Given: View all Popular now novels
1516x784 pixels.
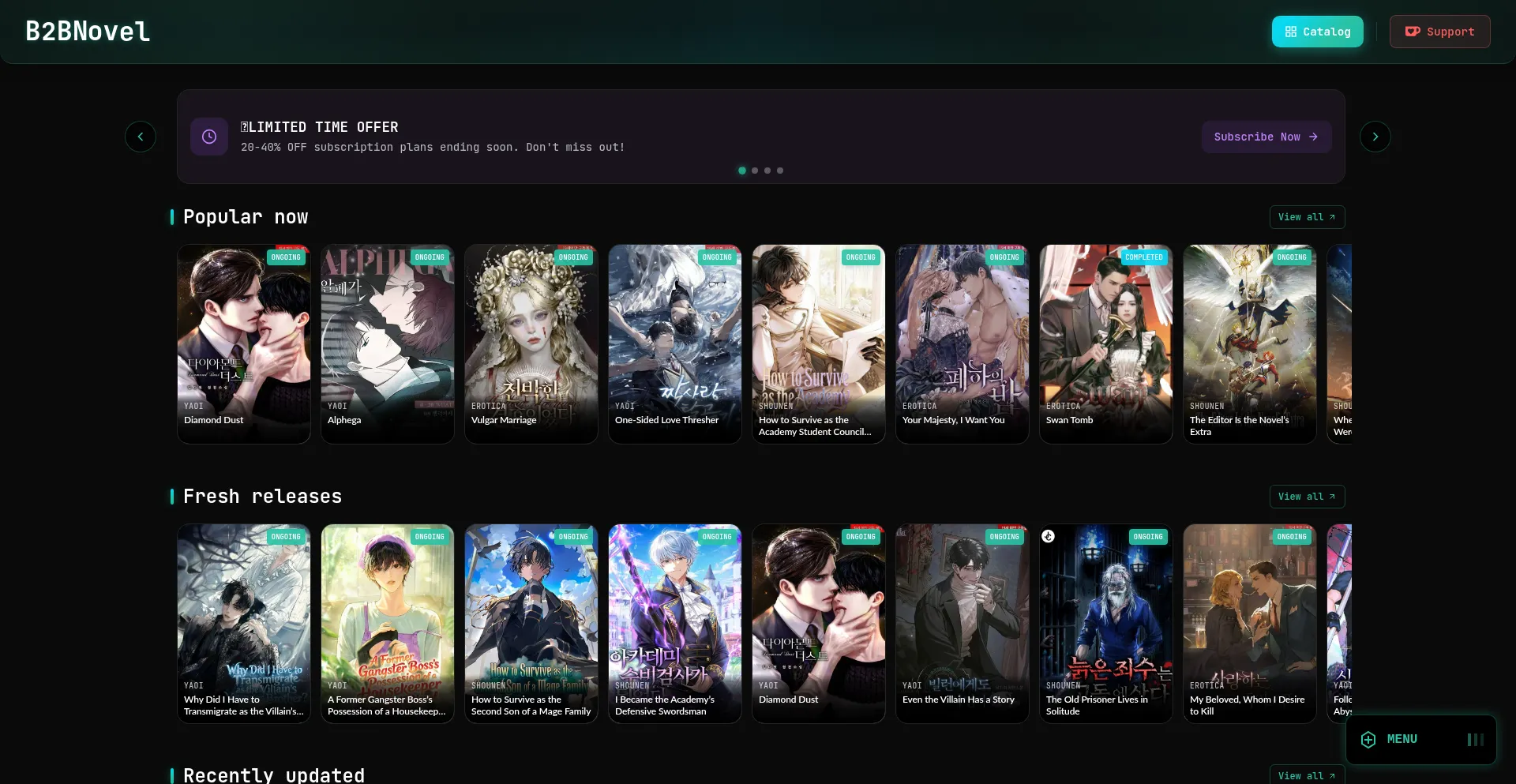Looking at the screenshot, I should [1306, 217].
